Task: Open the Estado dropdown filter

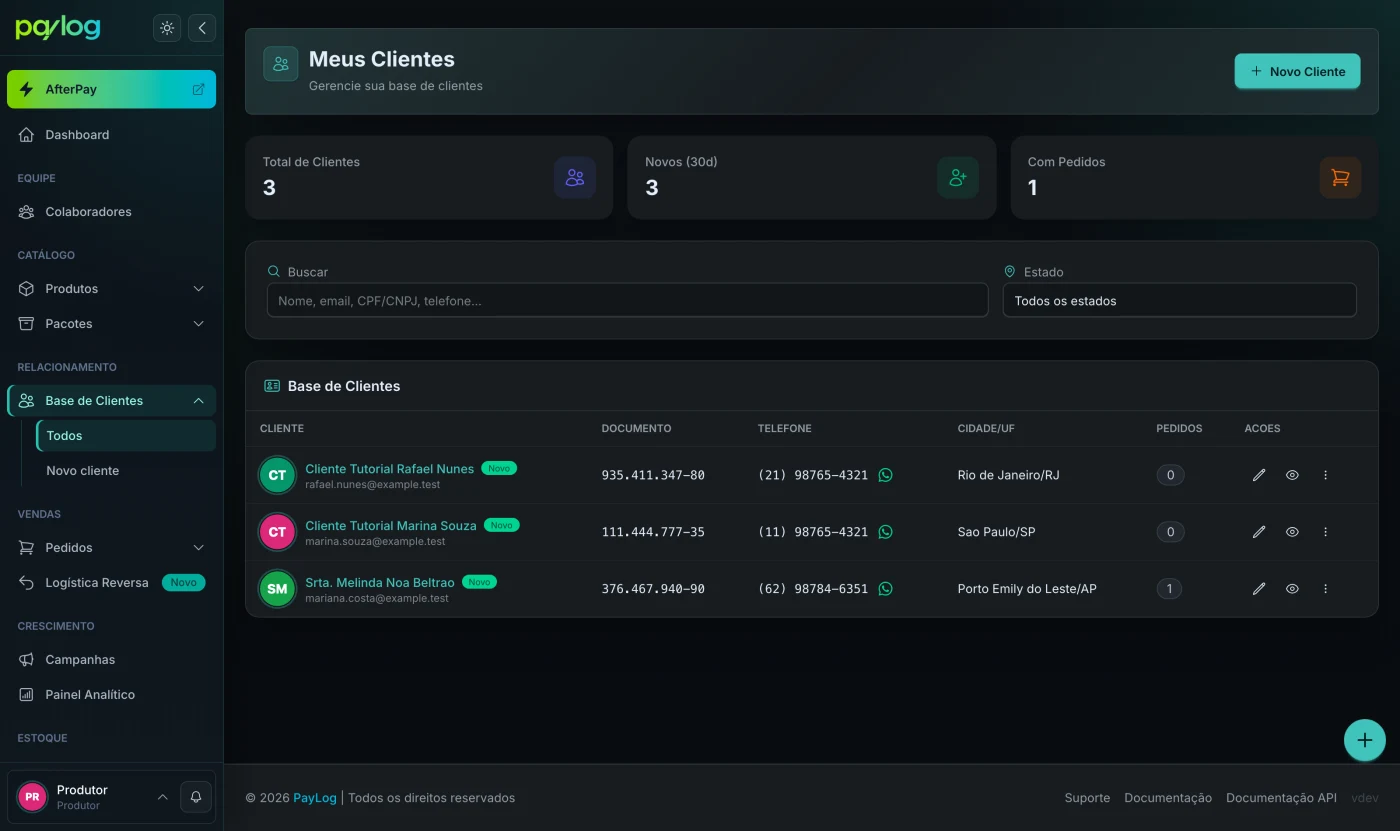Action: pos(1179,301)
